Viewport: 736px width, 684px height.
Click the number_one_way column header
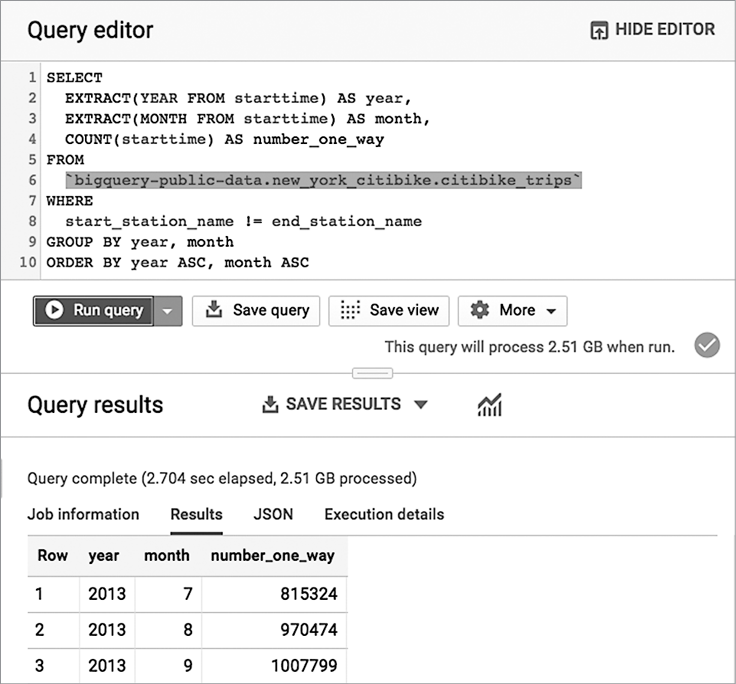tap(273, 555)
